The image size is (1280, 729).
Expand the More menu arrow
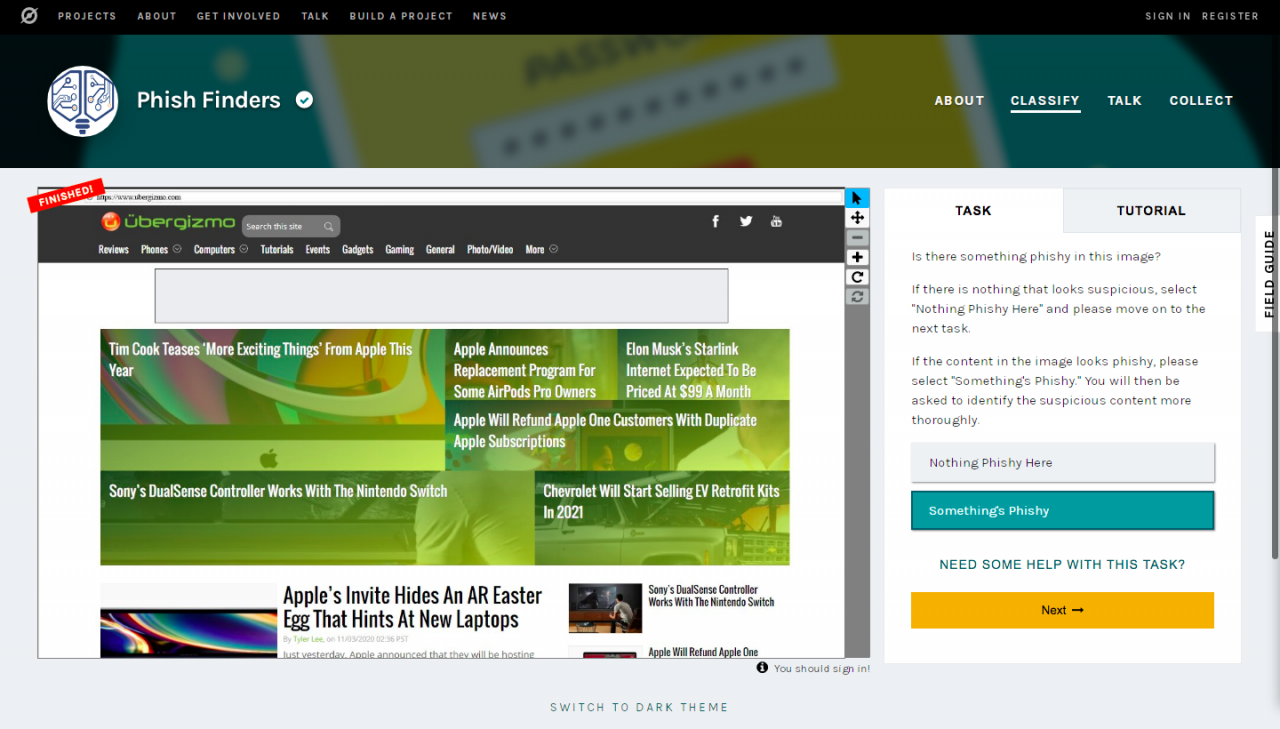click(553, 249)
